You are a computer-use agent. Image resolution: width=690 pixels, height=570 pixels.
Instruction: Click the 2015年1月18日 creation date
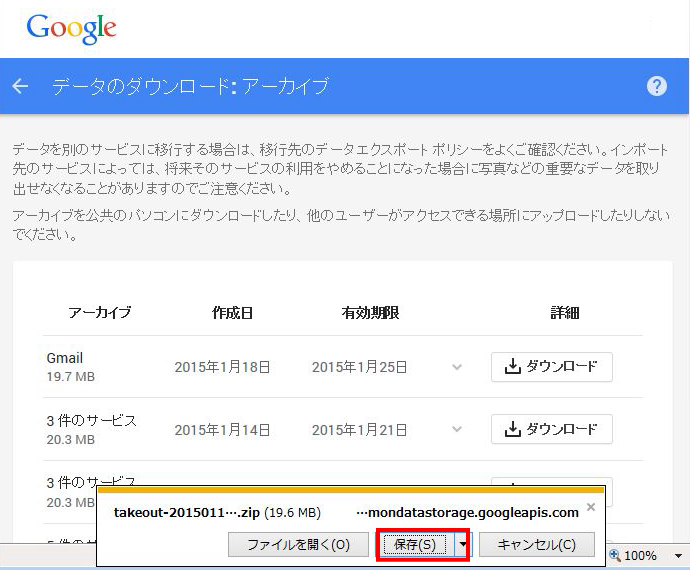[222, 367]
